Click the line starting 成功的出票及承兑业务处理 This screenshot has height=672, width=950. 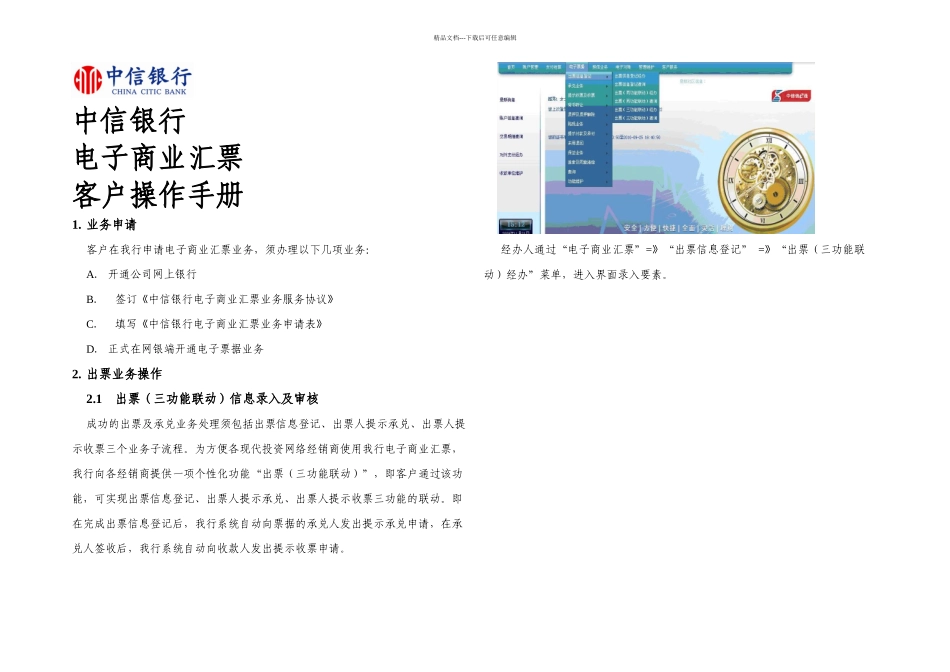click(276, 424)
